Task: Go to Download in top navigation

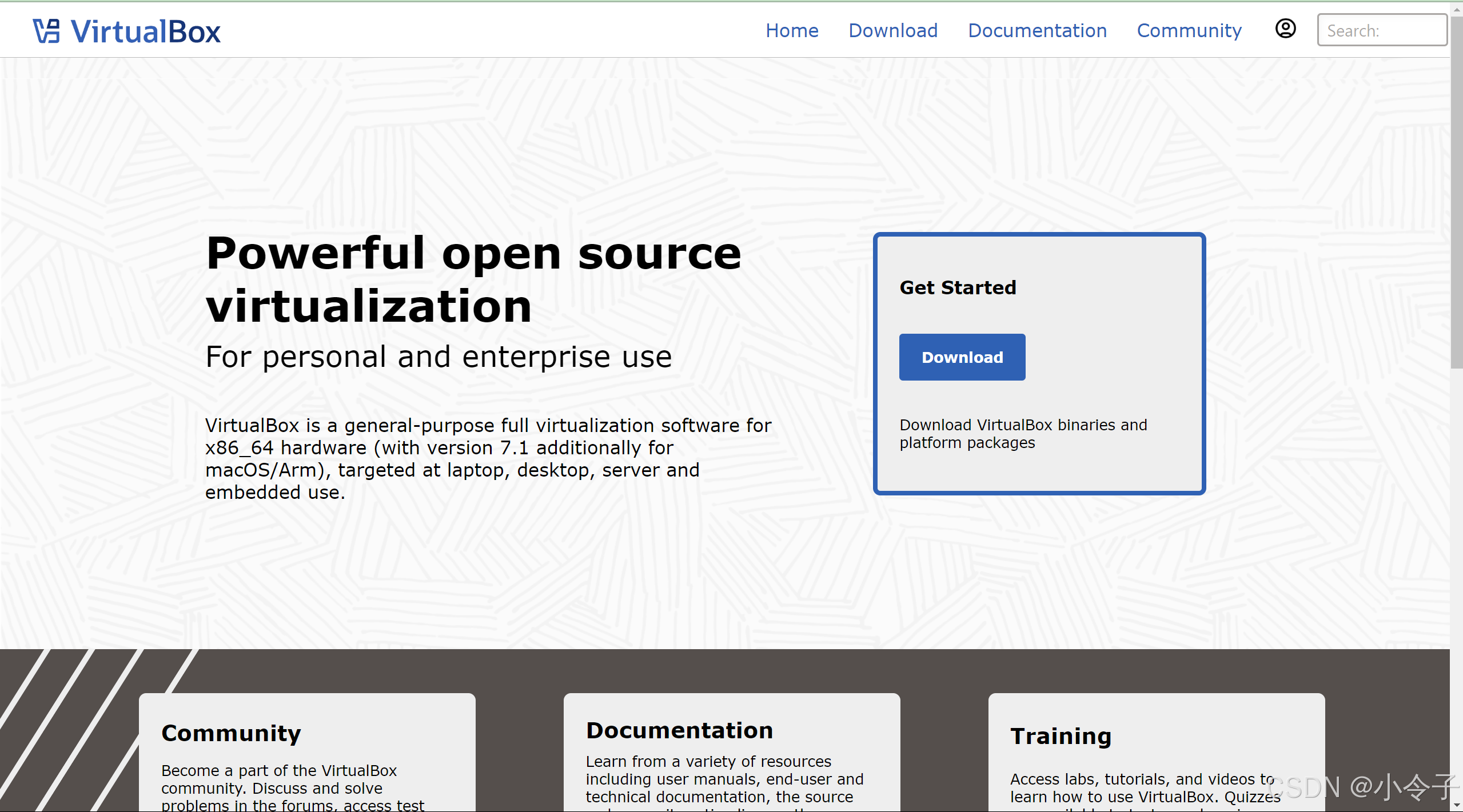Action: [893, 30]
